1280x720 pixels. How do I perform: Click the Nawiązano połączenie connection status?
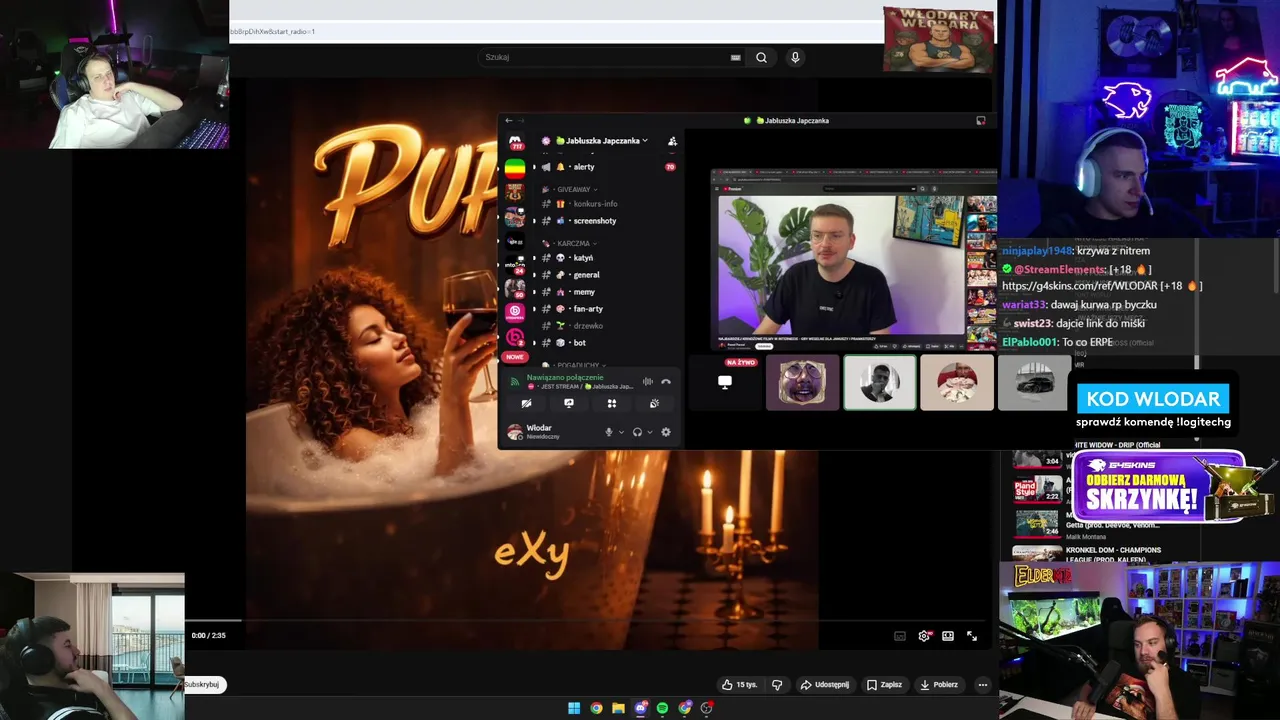(565, 377)
